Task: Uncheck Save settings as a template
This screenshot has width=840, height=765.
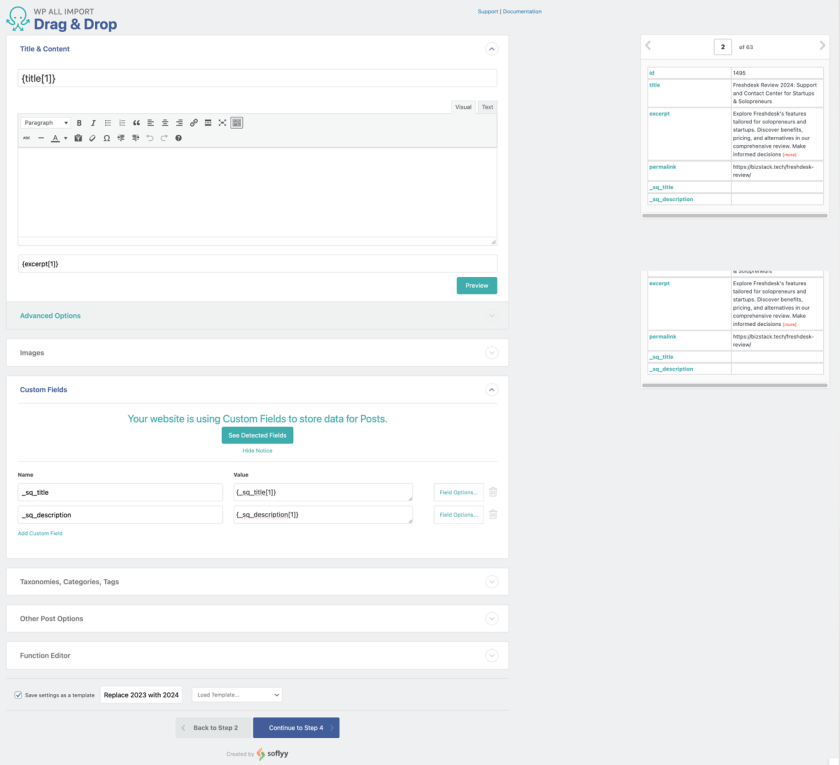Action: [x=18, y=695]
